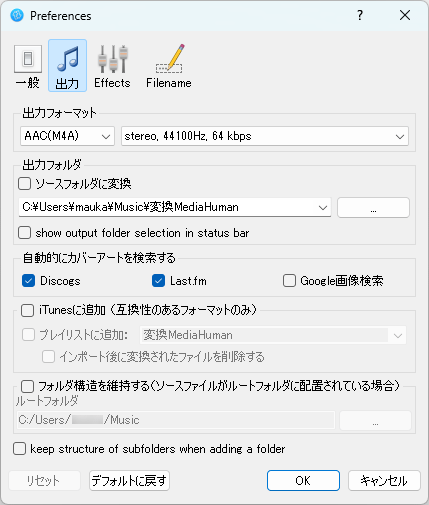The height and width of the screenshot is (505, 429).
Task: Click the question mark help button
Action: click(360, 15)
